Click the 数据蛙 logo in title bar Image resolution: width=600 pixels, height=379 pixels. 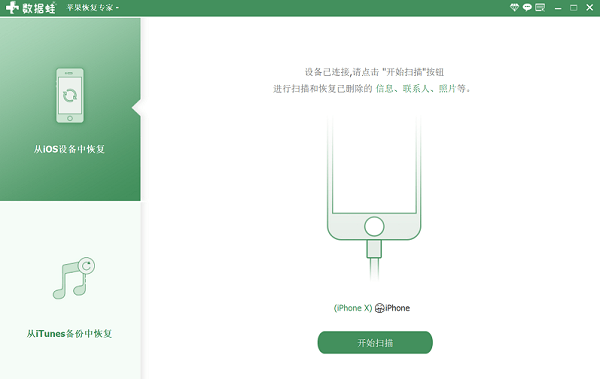[31, 7]
